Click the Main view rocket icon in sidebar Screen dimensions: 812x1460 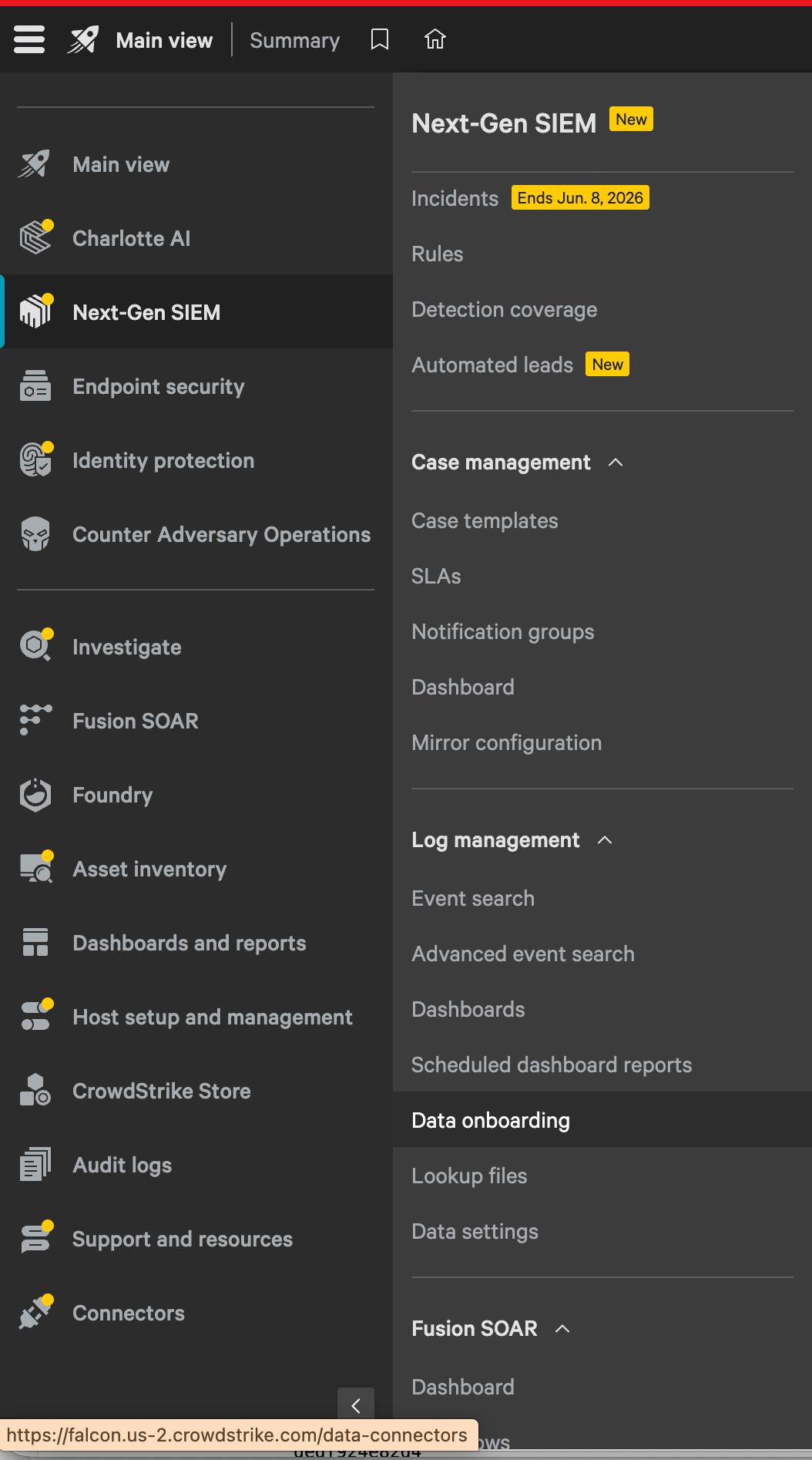(35, 164)
